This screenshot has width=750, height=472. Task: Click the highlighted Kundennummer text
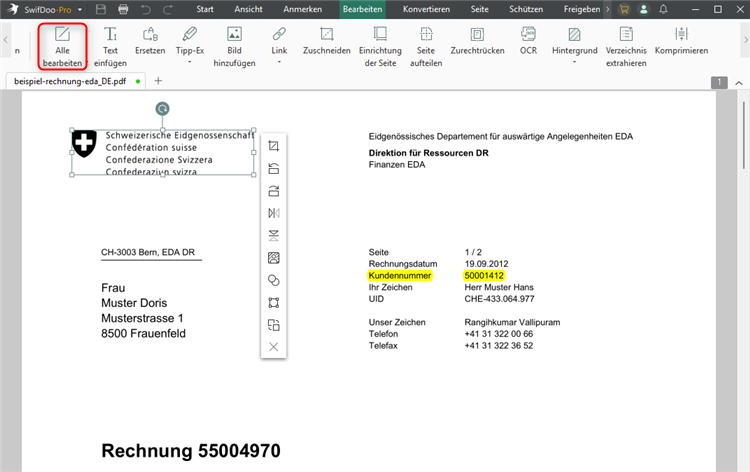point(399,275)
